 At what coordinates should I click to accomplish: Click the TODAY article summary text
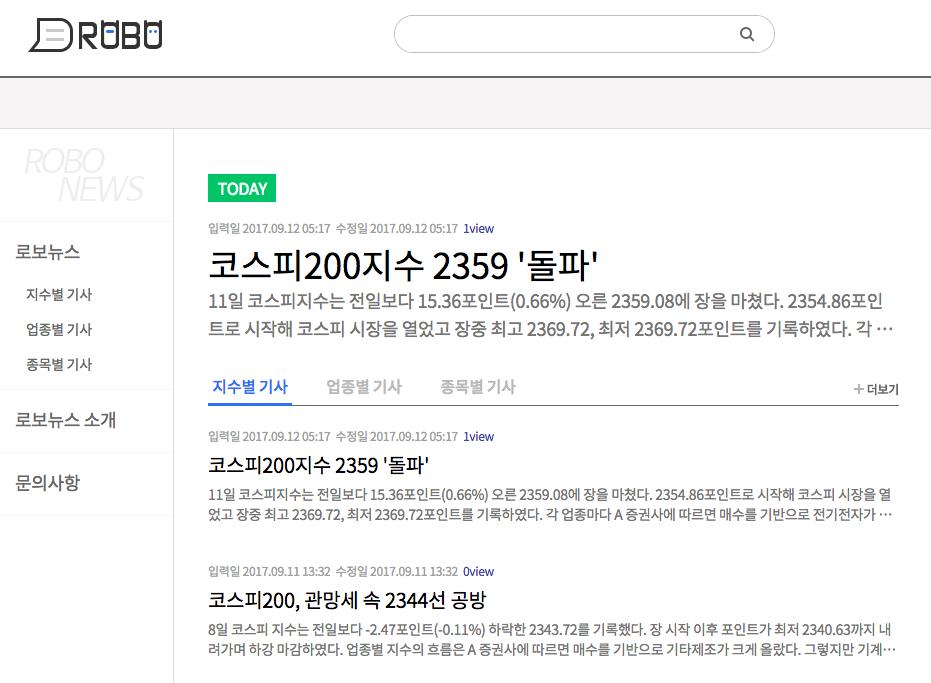pos(550,315)
